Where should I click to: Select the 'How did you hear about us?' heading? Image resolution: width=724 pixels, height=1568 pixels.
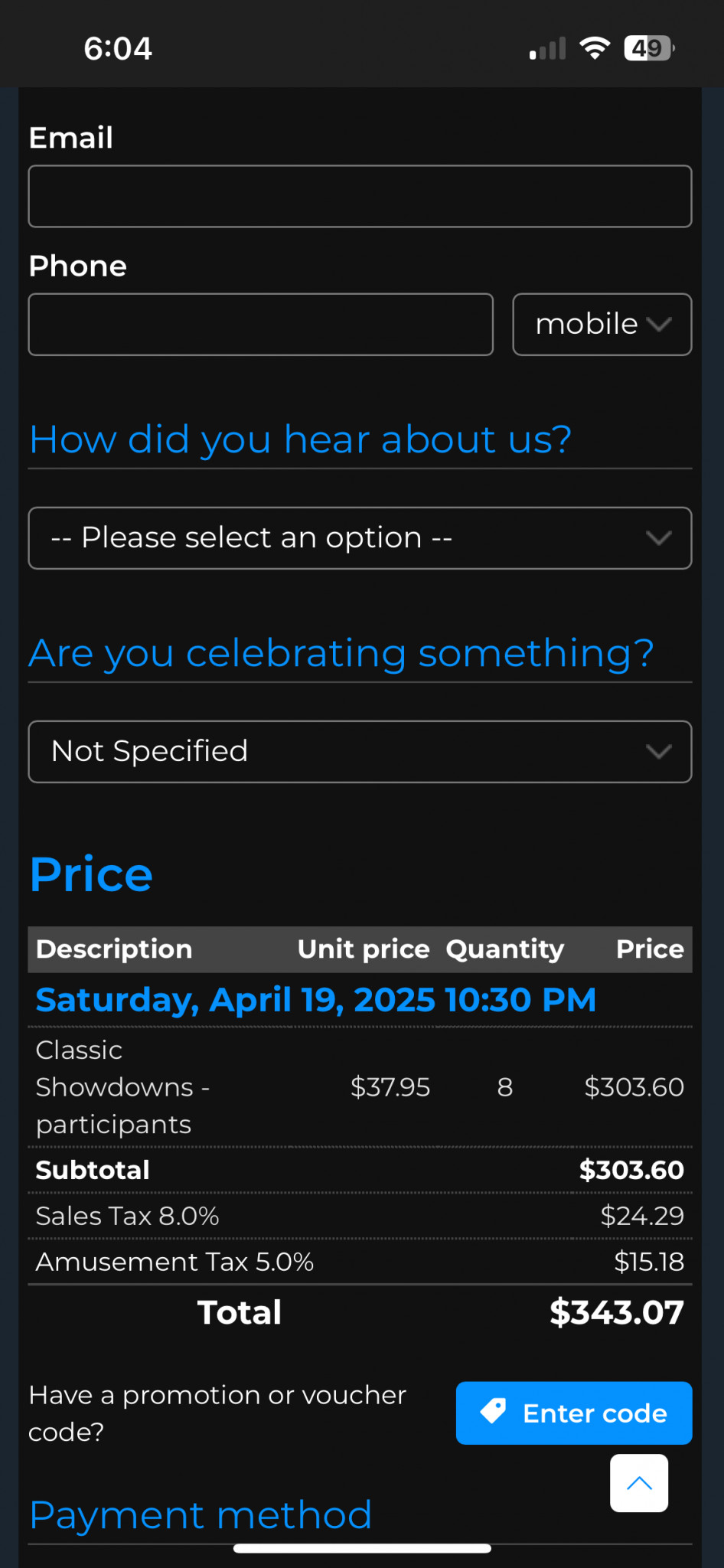click(300, 439)
